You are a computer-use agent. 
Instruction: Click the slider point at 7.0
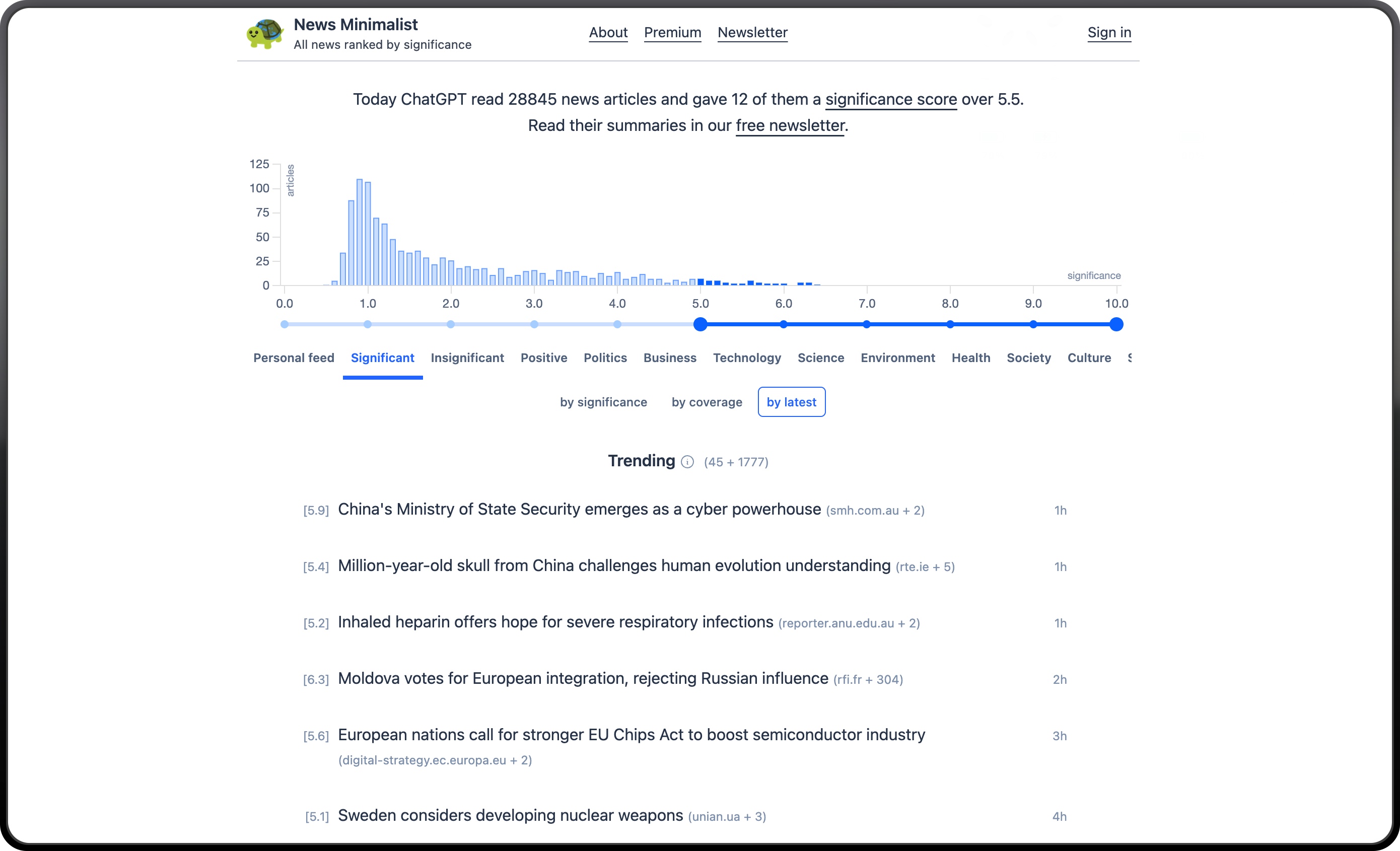(x=866, y=324)
